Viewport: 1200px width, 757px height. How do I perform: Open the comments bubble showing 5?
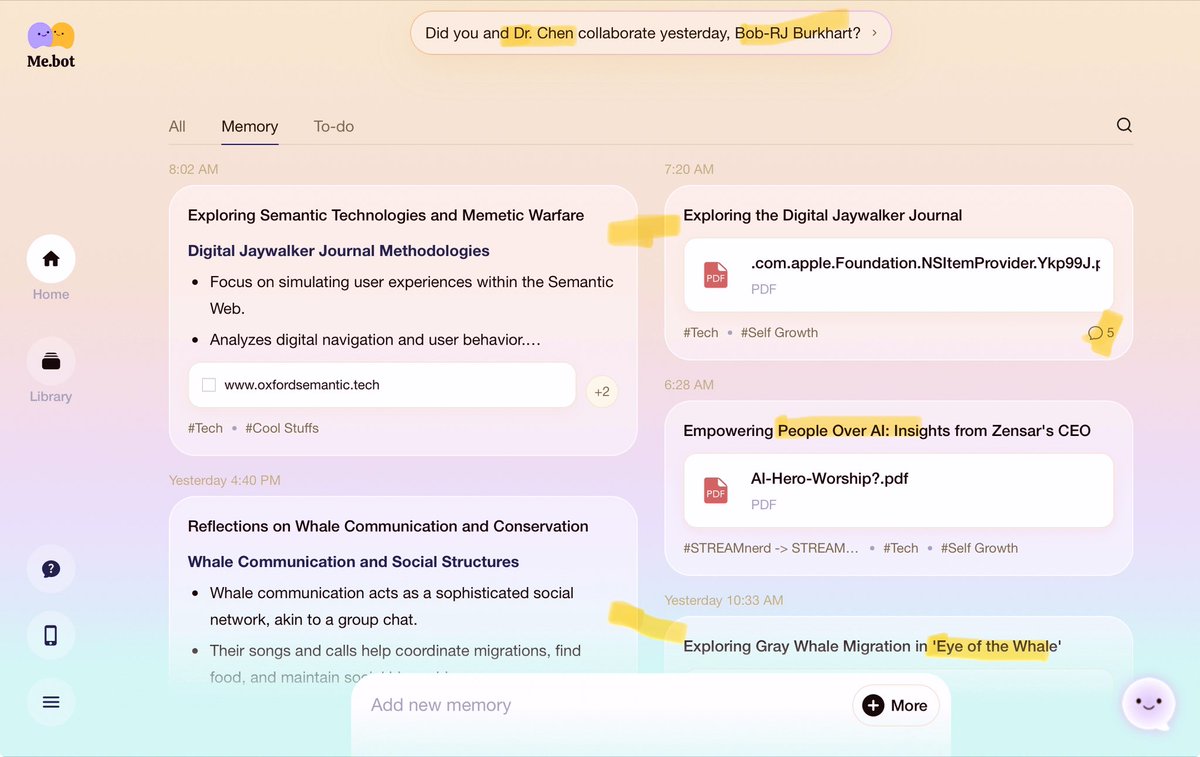1101,333
